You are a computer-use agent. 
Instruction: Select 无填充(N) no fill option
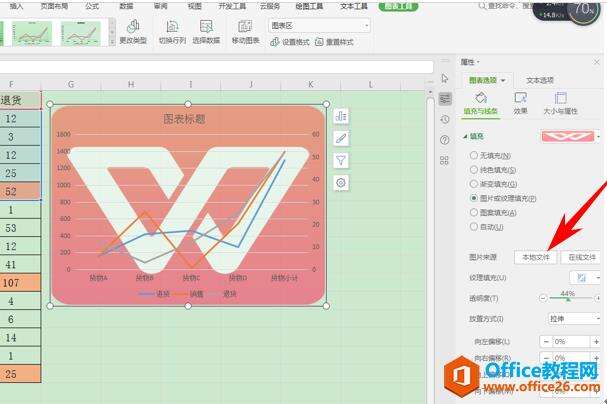click(473, 155)
